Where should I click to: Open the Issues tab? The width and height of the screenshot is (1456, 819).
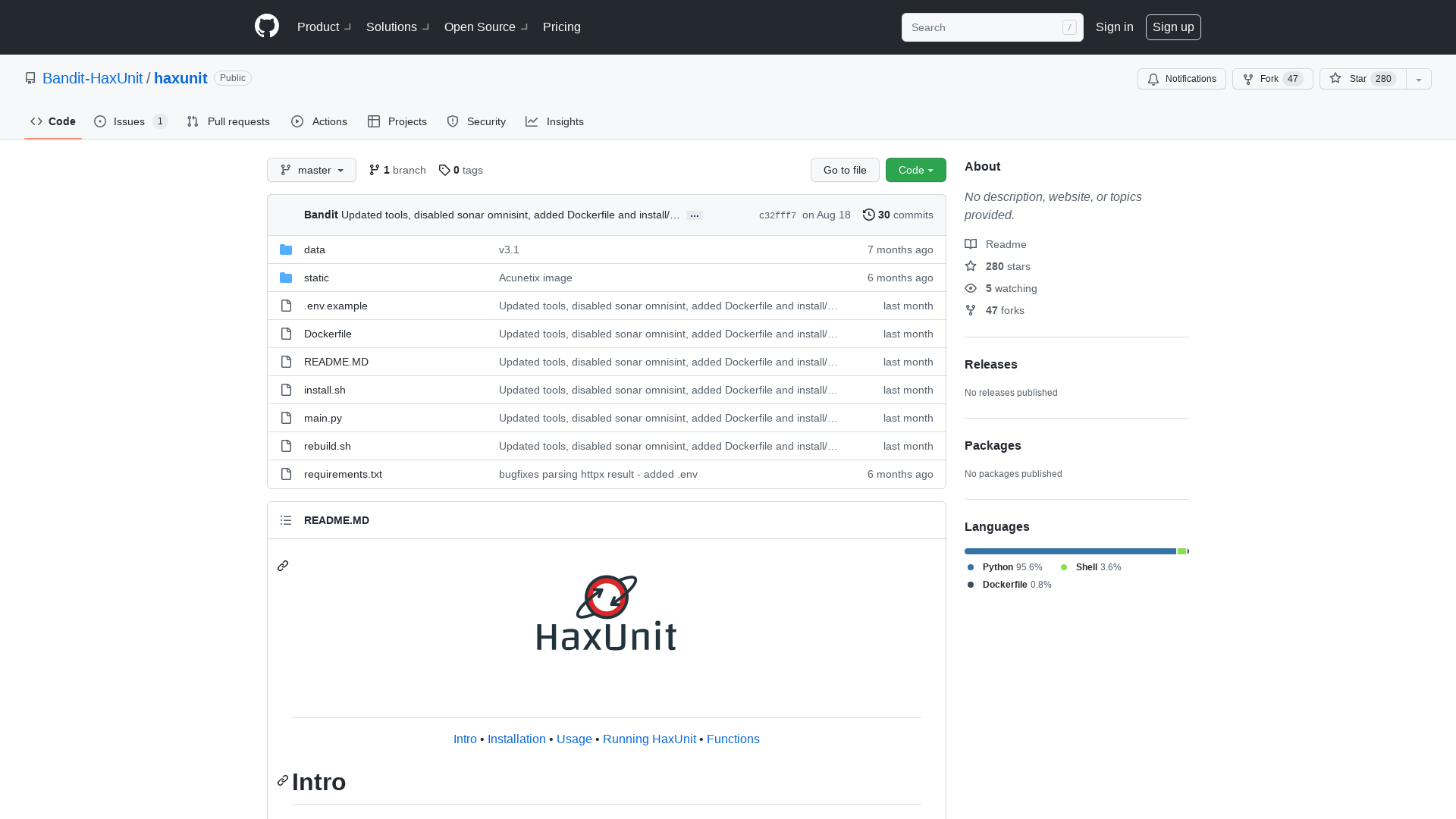(131, 121)
